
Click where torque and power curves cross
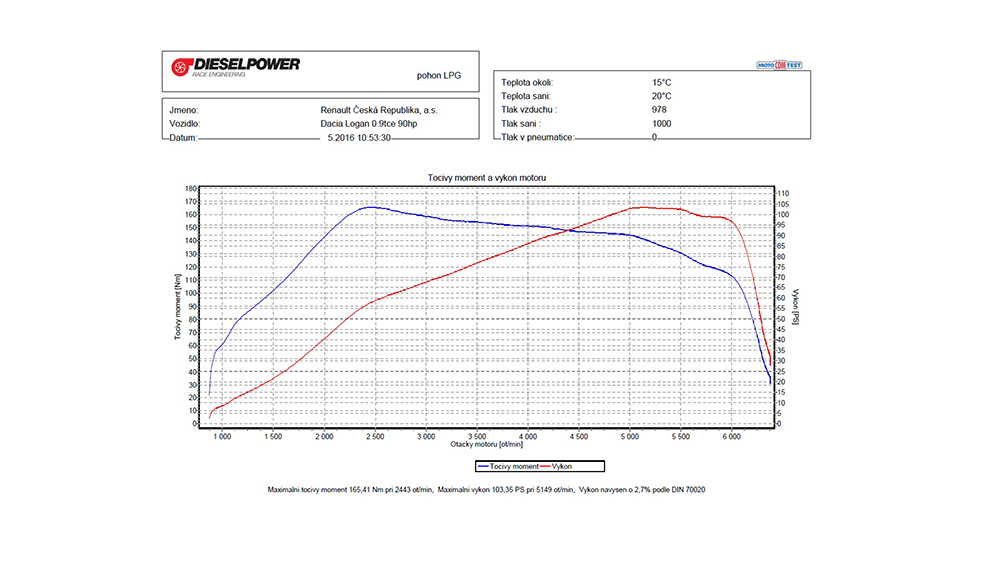click(x=568, y=230)
